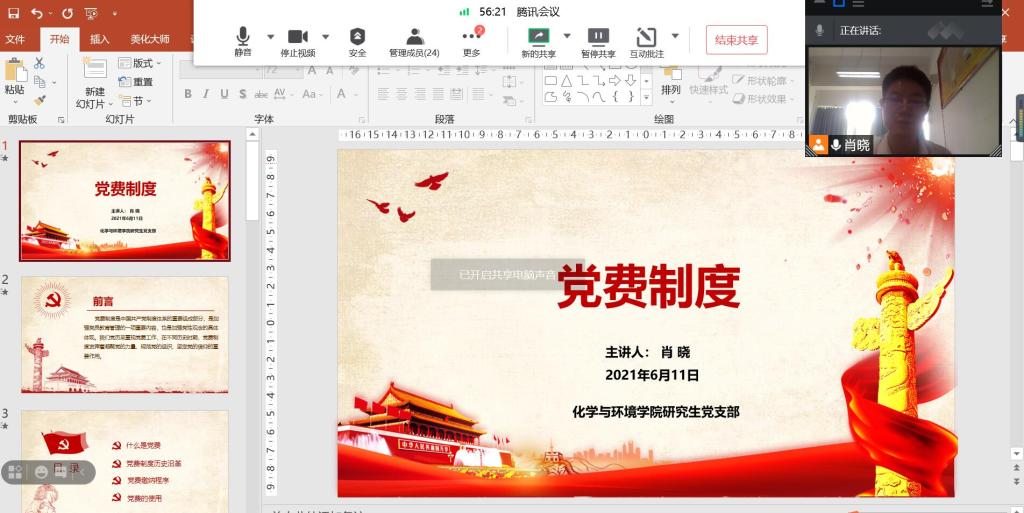Expand the video options arrow
Screen dimensions: 1024x513
(325, 37)
